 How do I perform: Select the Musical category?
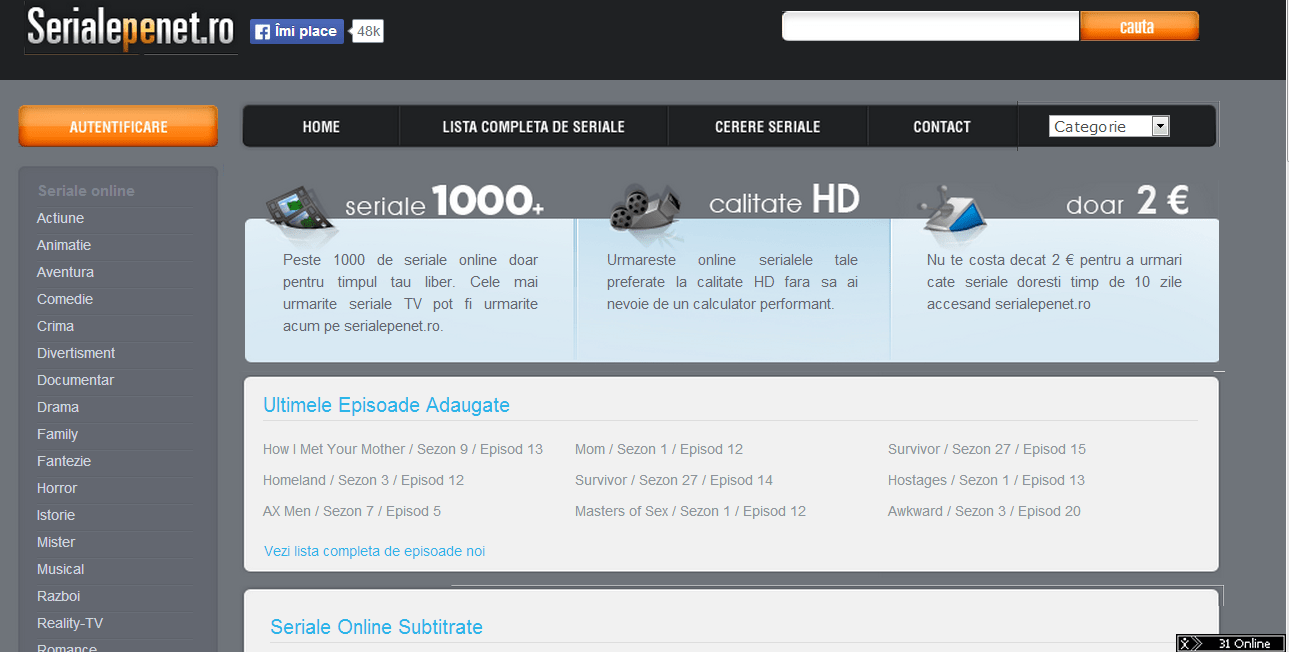pyautogui.click(x=60, y=569)
